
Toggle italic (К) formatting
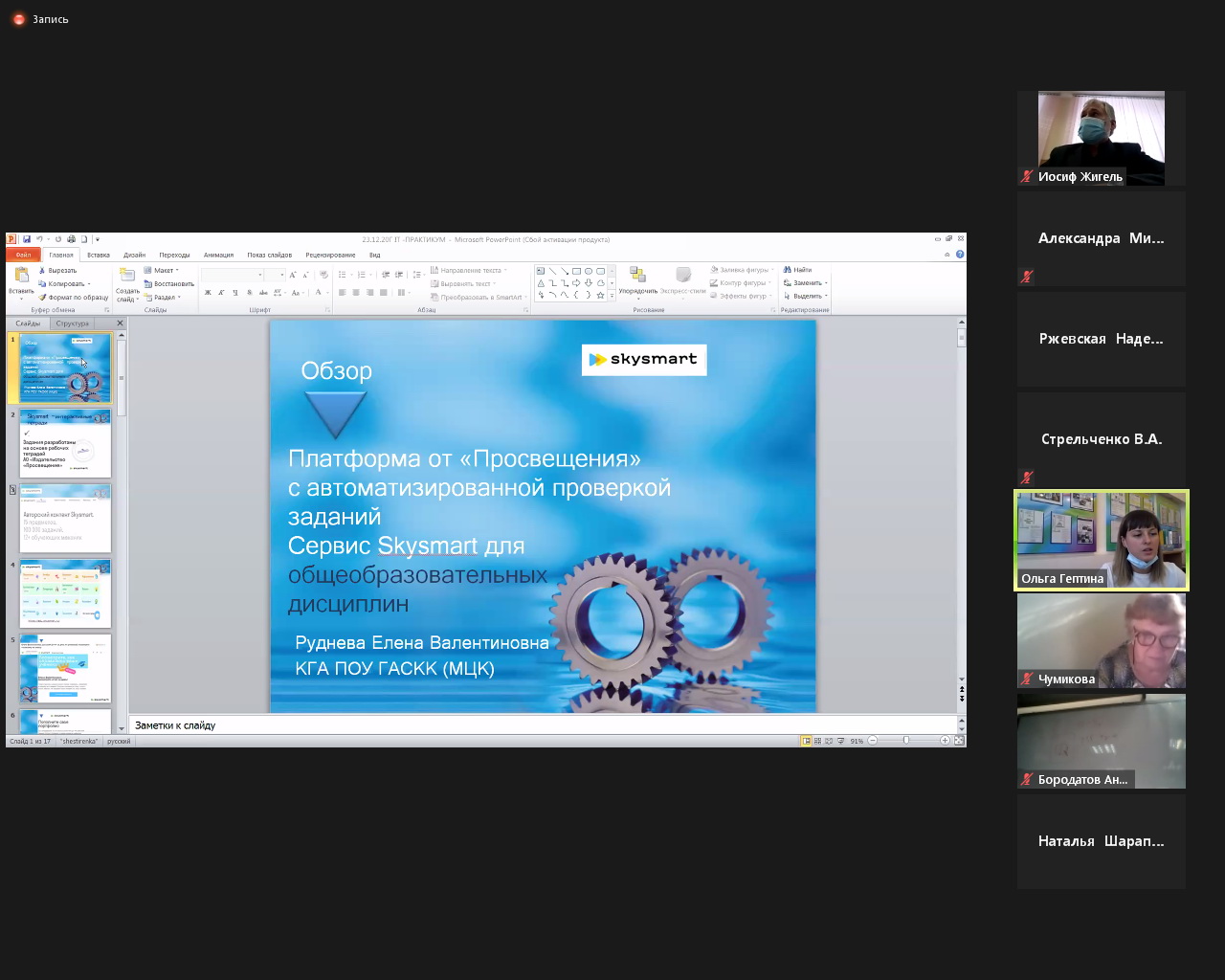coord(222,292)
